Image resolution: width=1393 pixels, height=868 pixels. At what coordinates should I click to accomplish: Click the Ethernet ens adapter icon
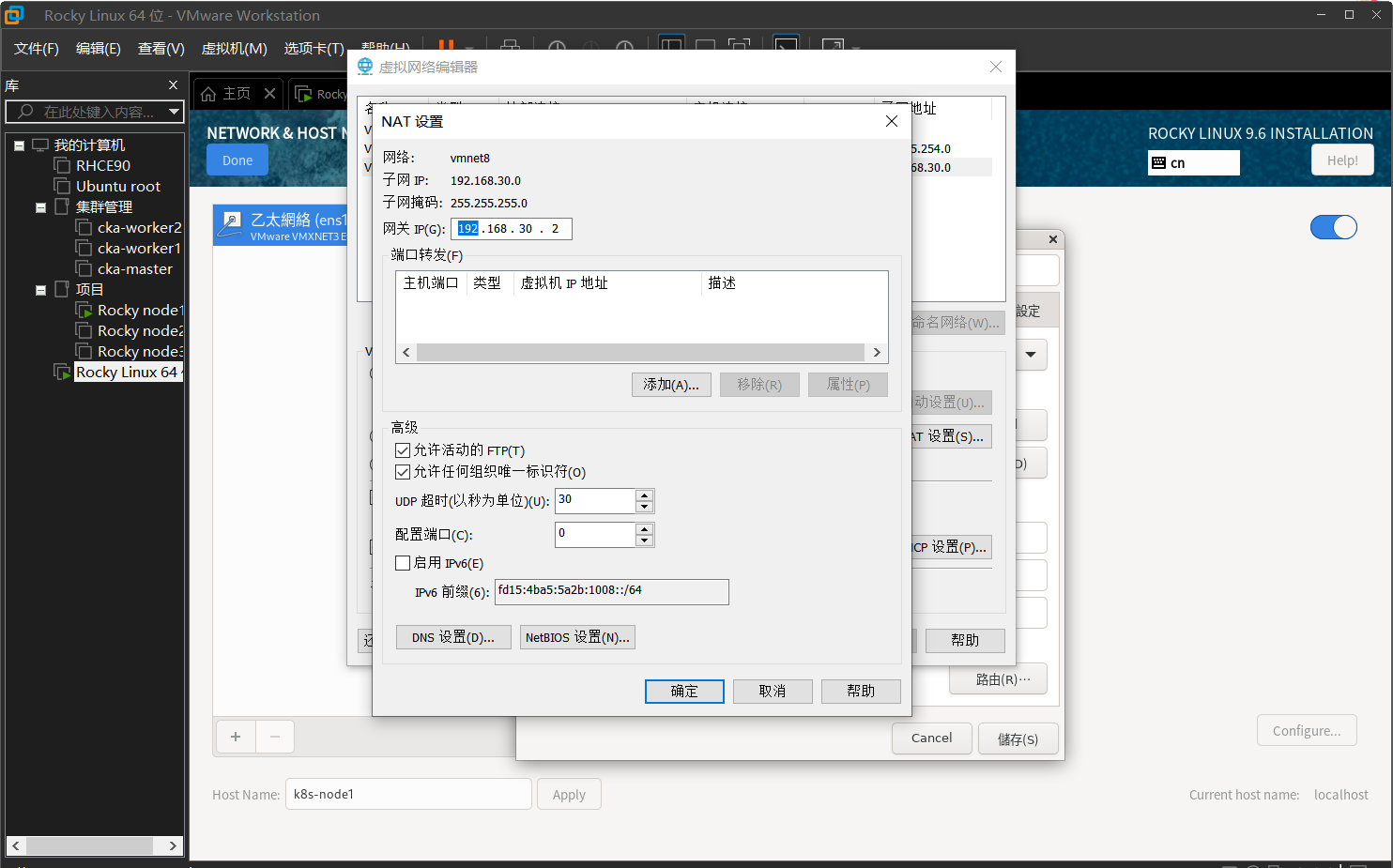click(230, 224)
